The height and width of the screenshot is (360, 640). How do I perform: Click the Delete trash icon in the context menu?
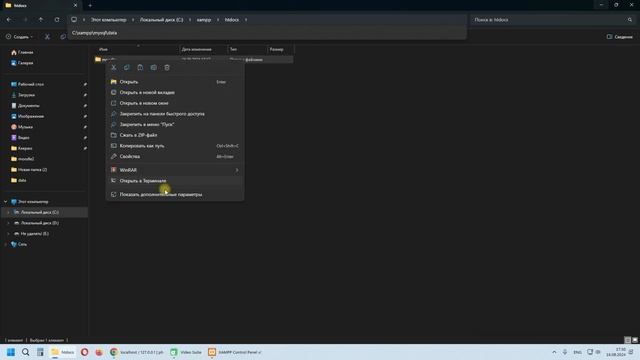(167, 67)
